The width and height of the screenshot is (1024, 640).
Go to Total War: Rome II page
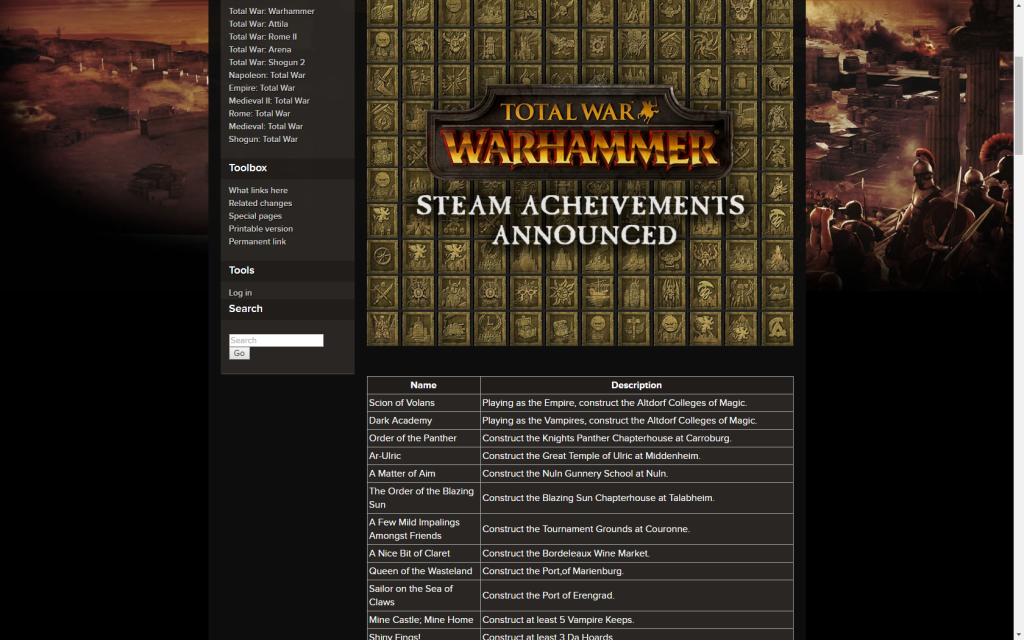pyautogui.click(x=262, y=37)
